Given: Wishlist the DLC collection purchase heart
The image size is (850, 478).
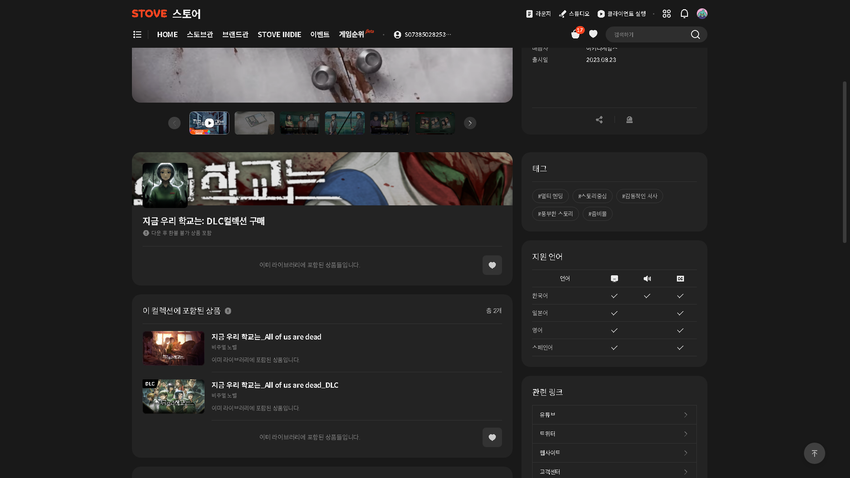Looking at the screenshot, I should pos(492,265).
